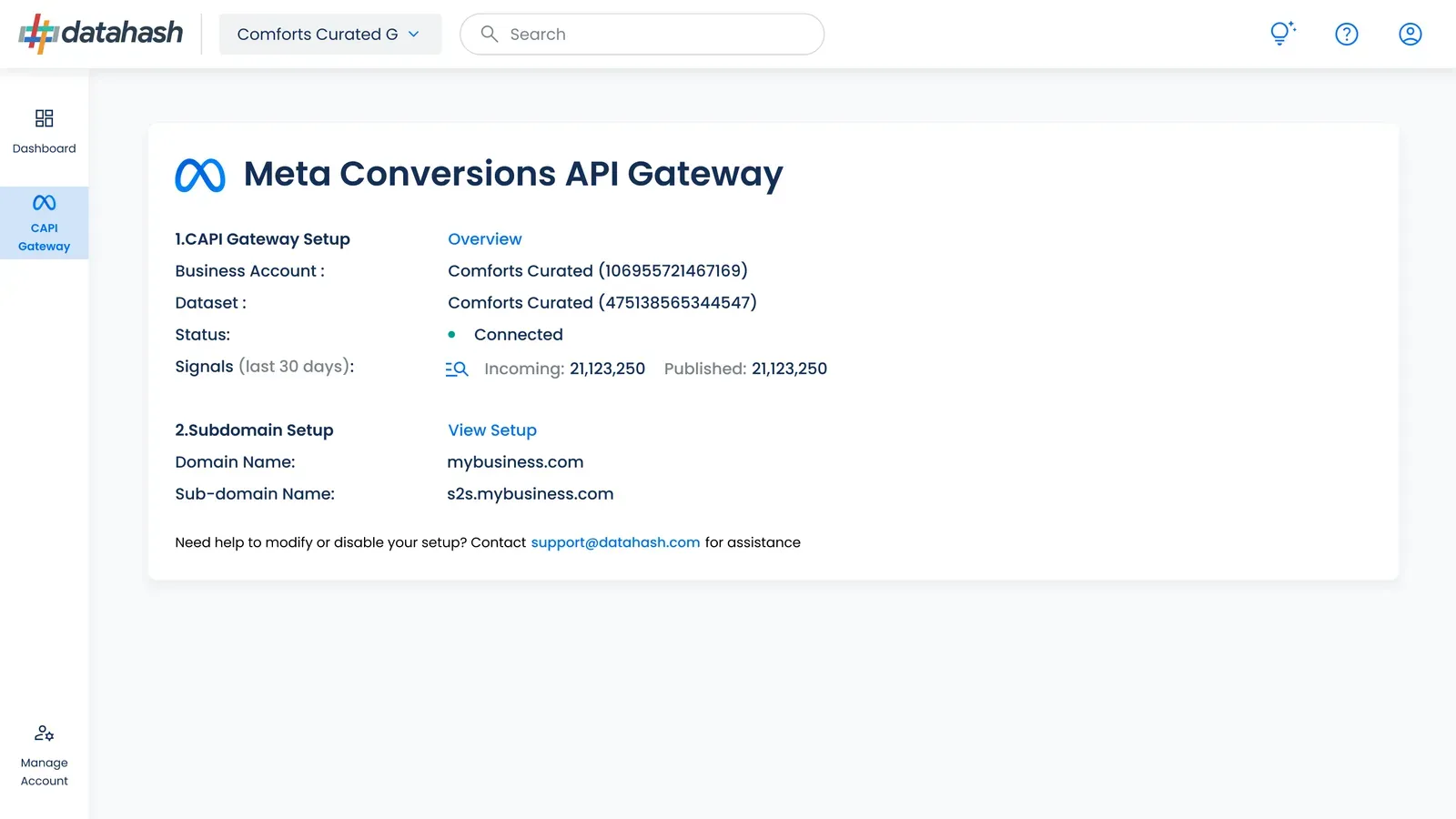1456x819 pixels.
Task: Click the Search input field
Action: 642,34
